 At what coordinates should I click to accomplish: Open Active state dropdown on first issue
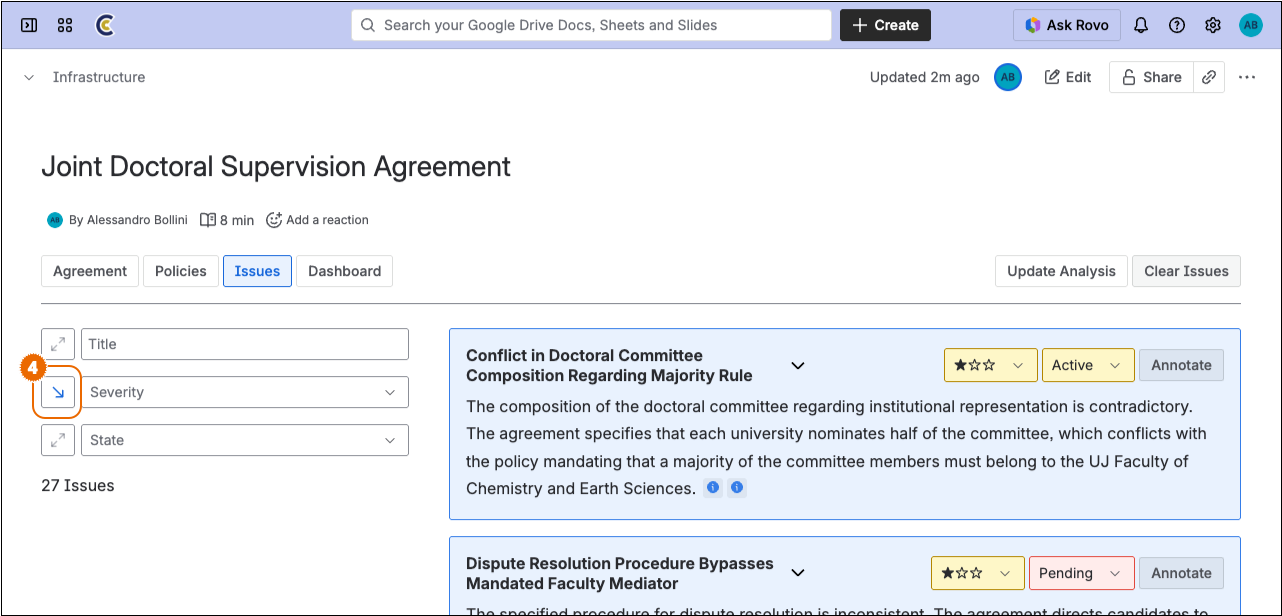coord(1087,365)
